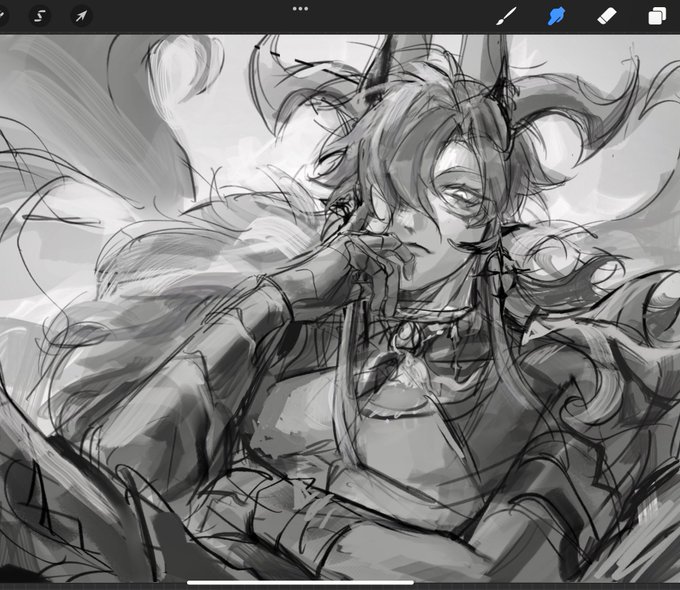Activate the Transform arrow tool
The width and height of the screenshot is (680, 590).
pyautogui.click(x=81, y=16)
